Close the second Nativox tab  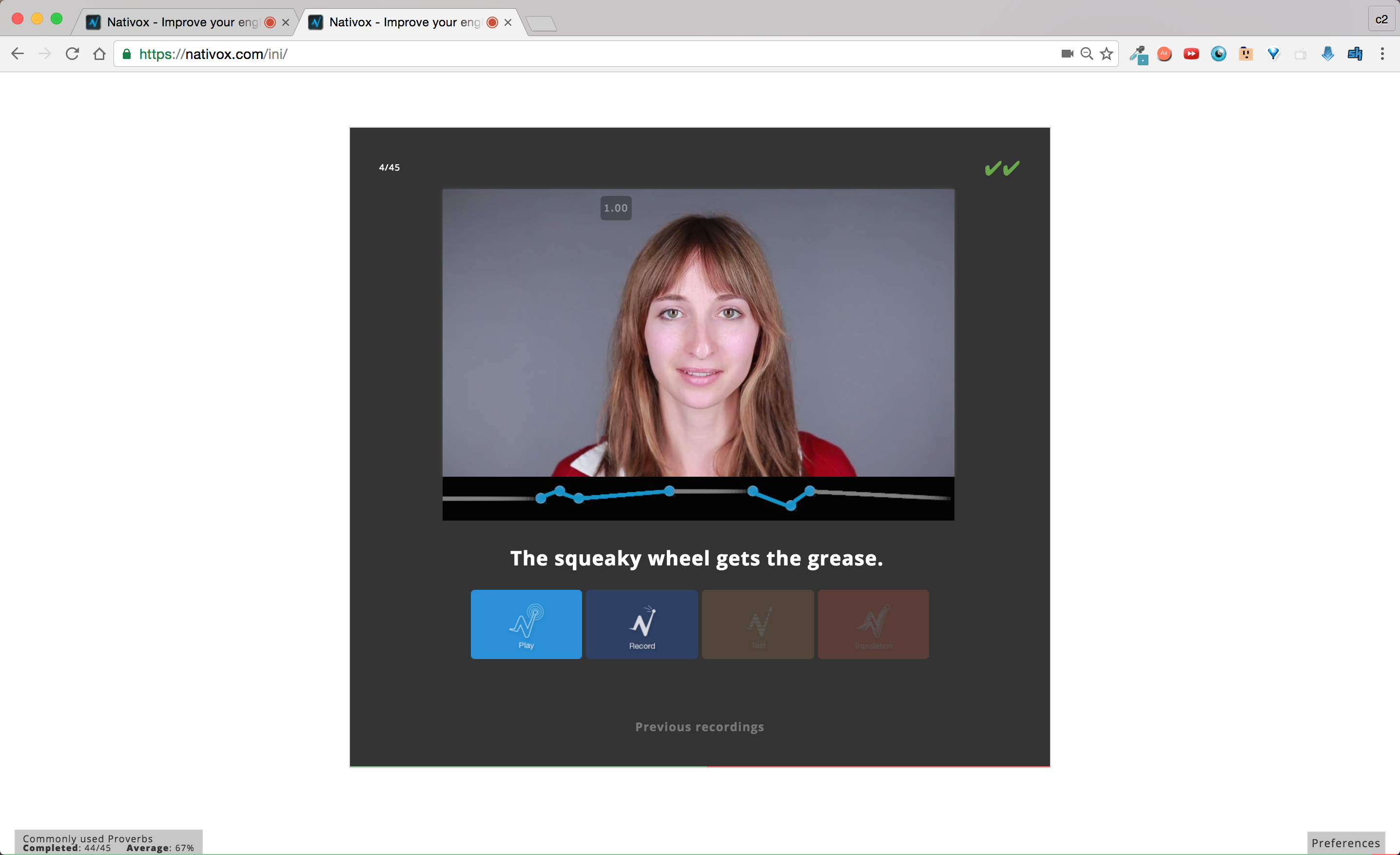[508, 22]
